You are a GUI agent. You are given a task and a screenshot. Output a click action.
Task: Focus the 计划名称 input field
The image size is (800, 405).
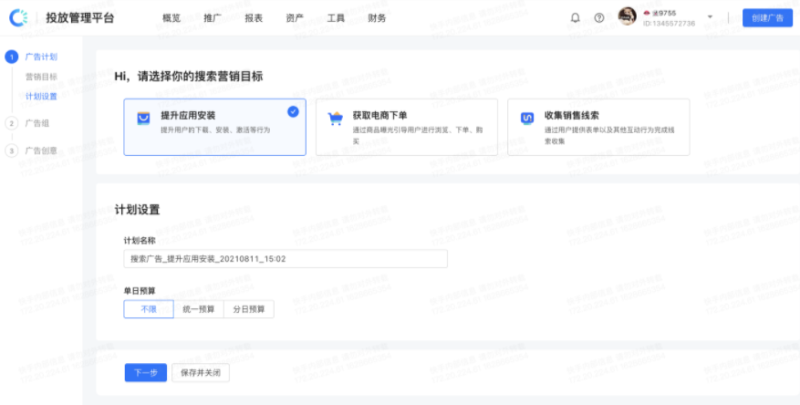tap(286, 259)
